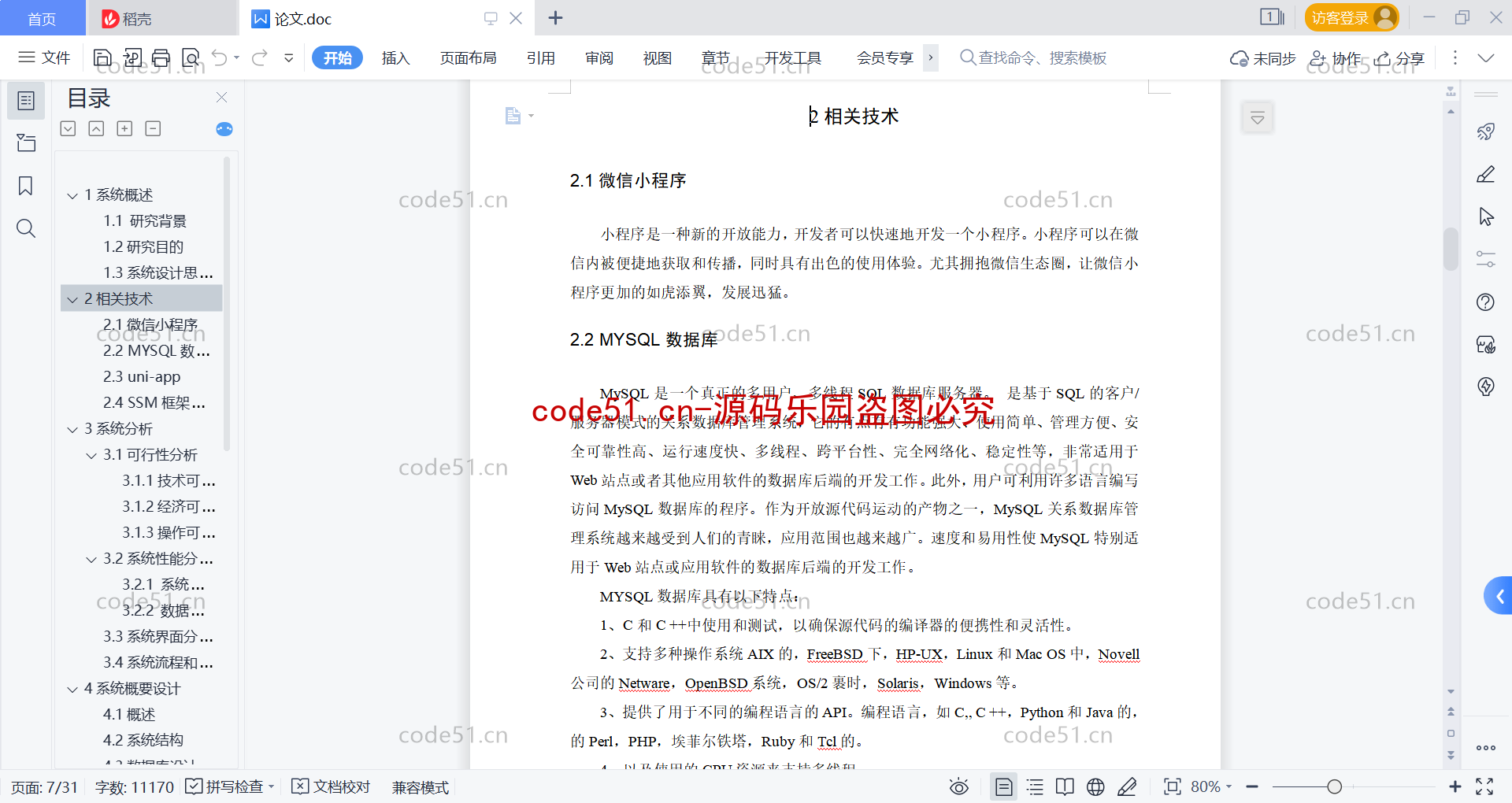
Task: Collapse the '1 系统概述' outline section
Action: point(72,195)
